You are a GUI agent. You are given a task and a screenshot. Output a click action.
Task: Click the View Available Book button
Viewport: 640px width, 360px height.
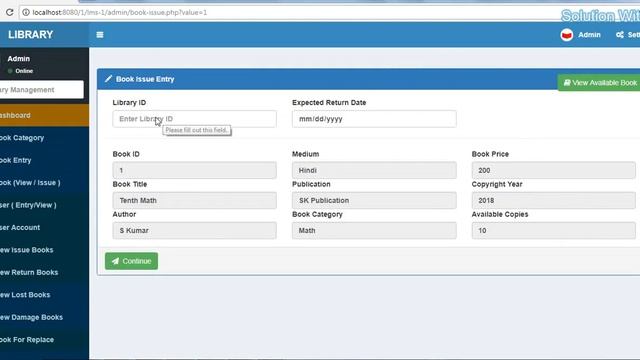pyautogui.click(x=599, y=83)
